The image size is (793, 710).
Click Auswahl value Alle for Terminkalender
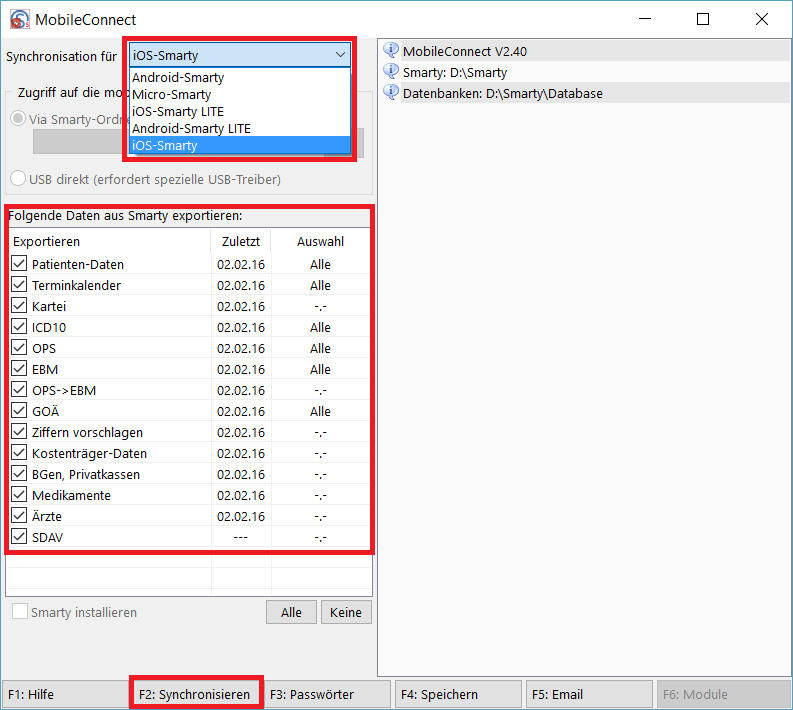click(x=320, y=285)
